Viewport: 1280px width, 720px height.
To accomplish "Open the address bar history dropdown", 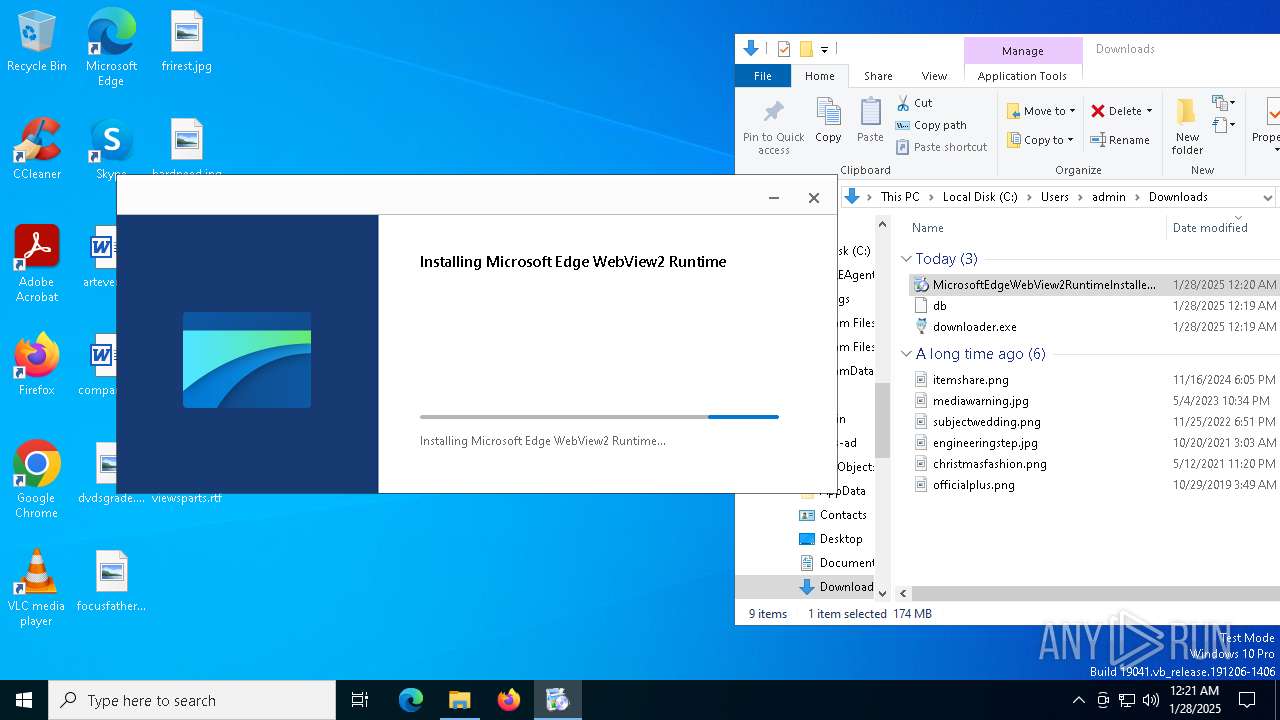I will tap(1267, 197).
